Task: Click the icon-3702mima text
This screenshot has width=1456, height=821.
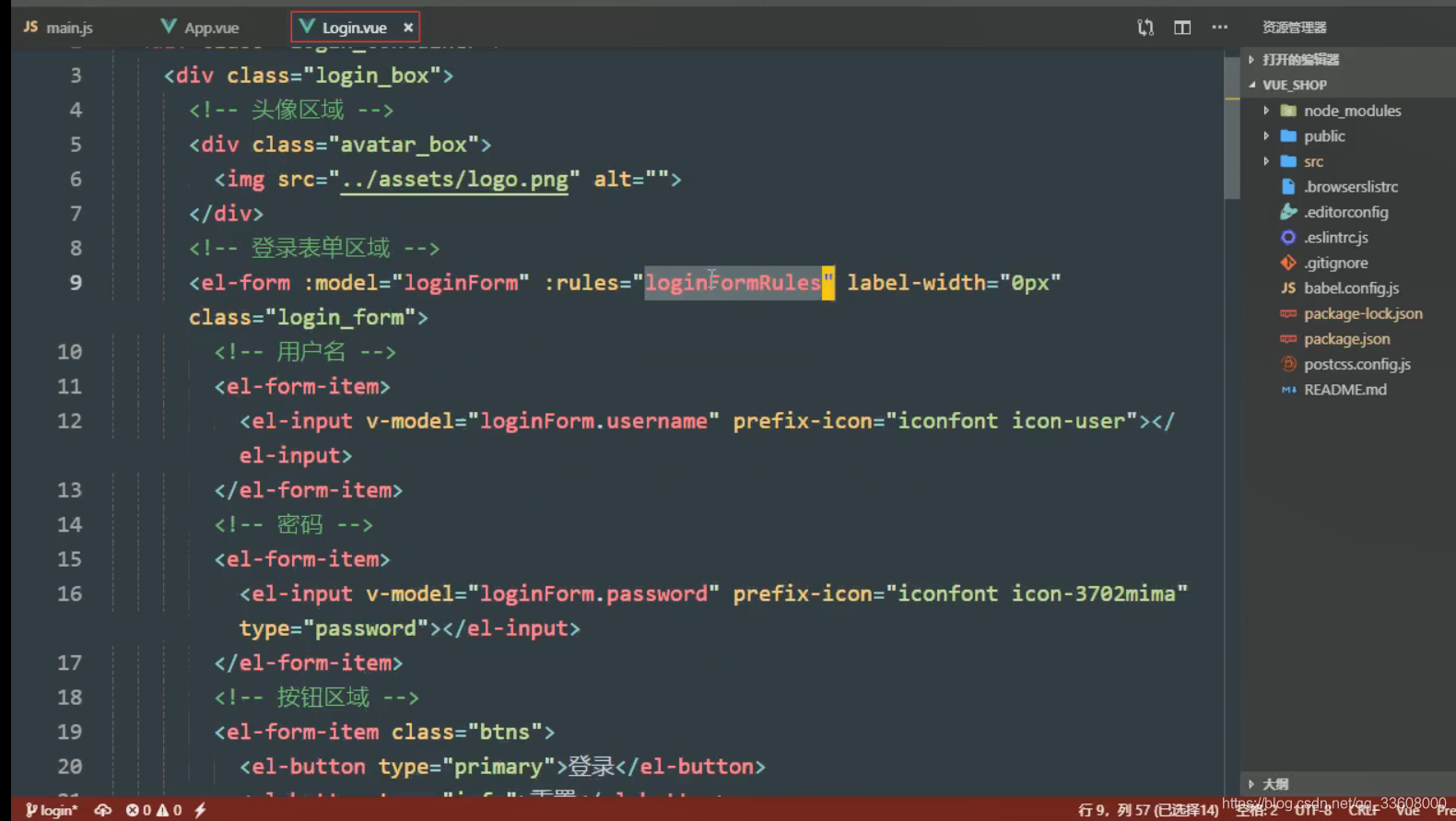Action: (1094, 594)
